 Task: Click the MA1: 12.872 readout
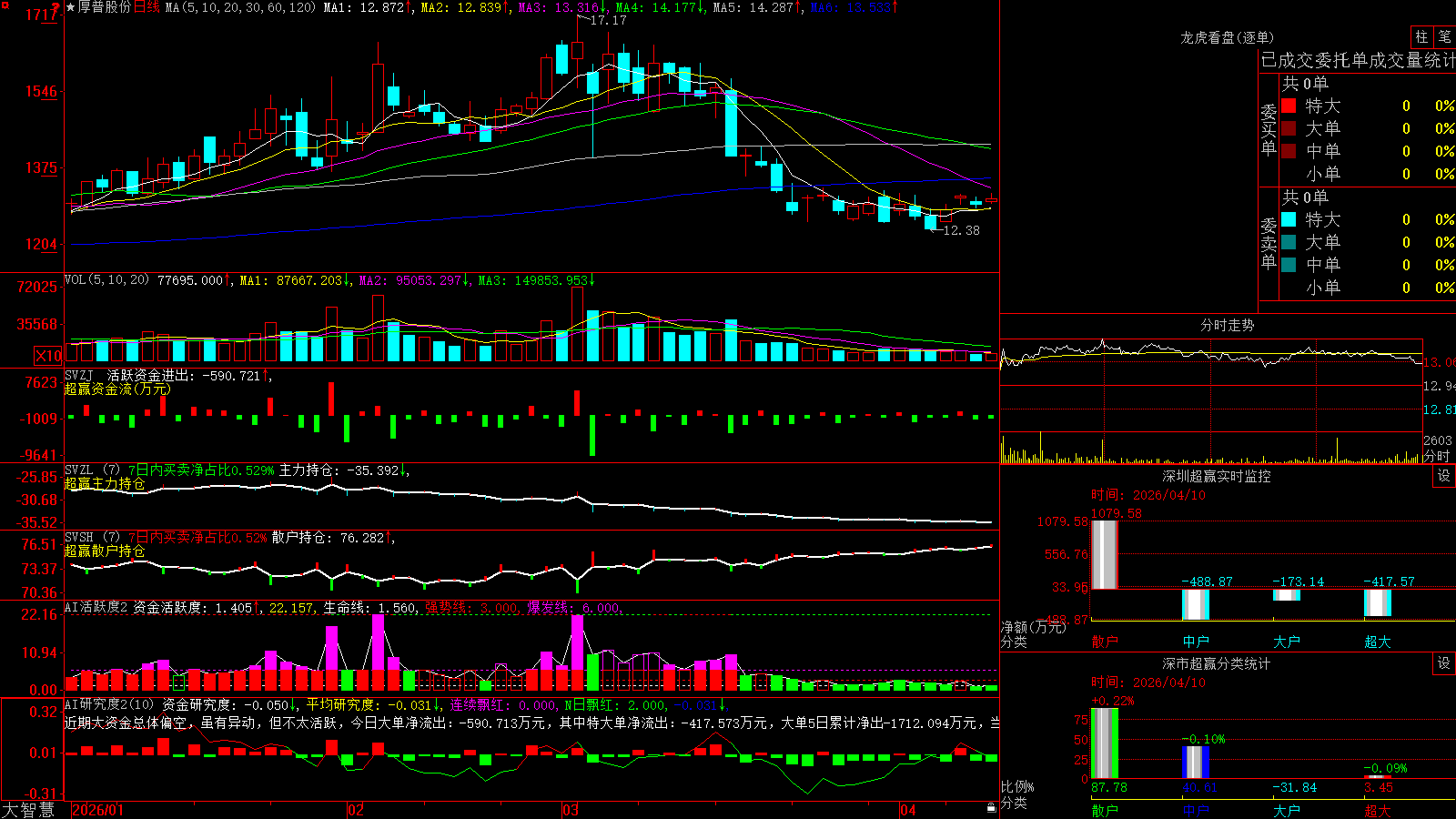pos(363,7)
